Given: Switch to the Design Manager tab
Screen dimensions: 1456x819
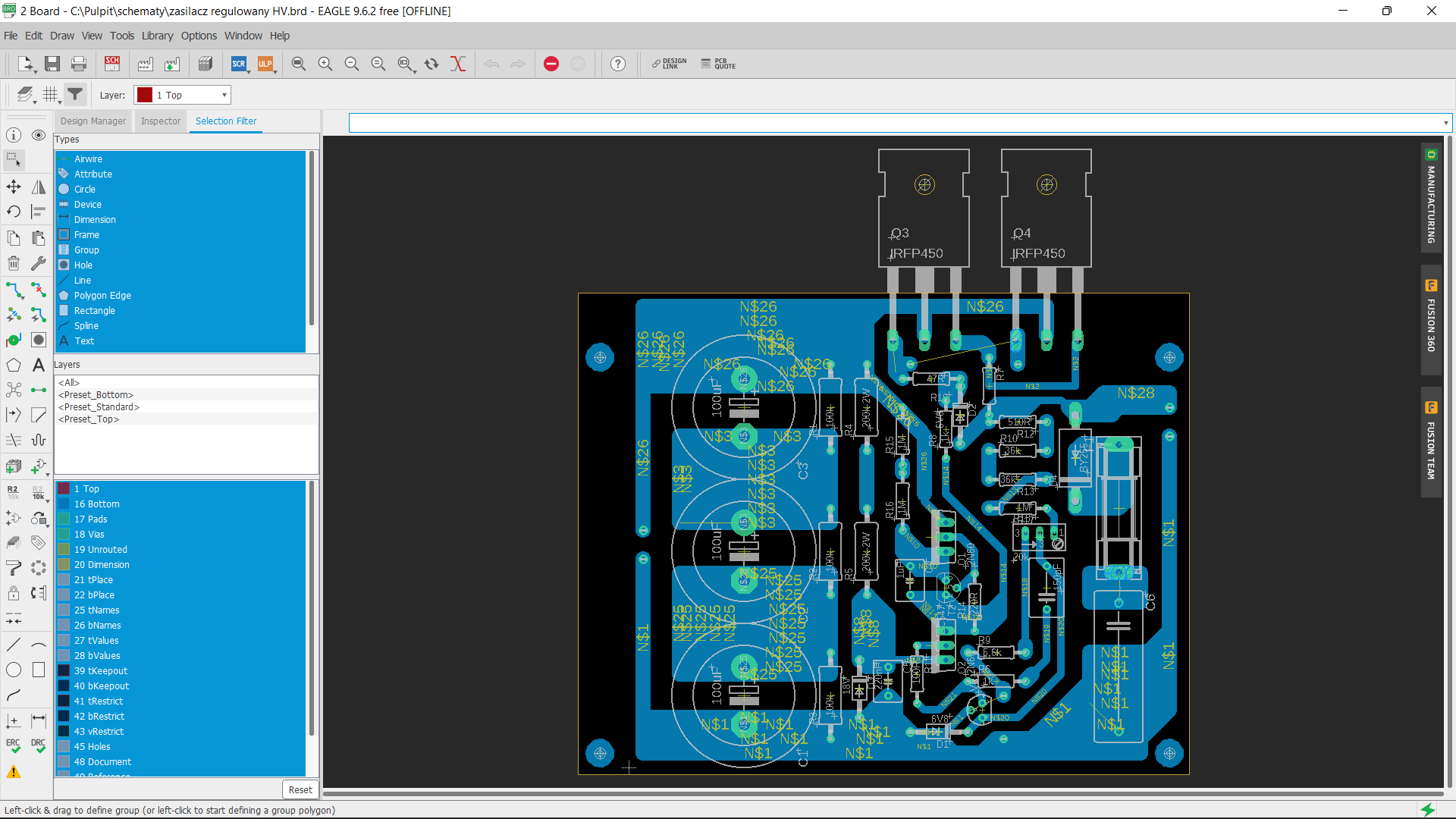Looking at the screenshot, I should tap(93, 121).
